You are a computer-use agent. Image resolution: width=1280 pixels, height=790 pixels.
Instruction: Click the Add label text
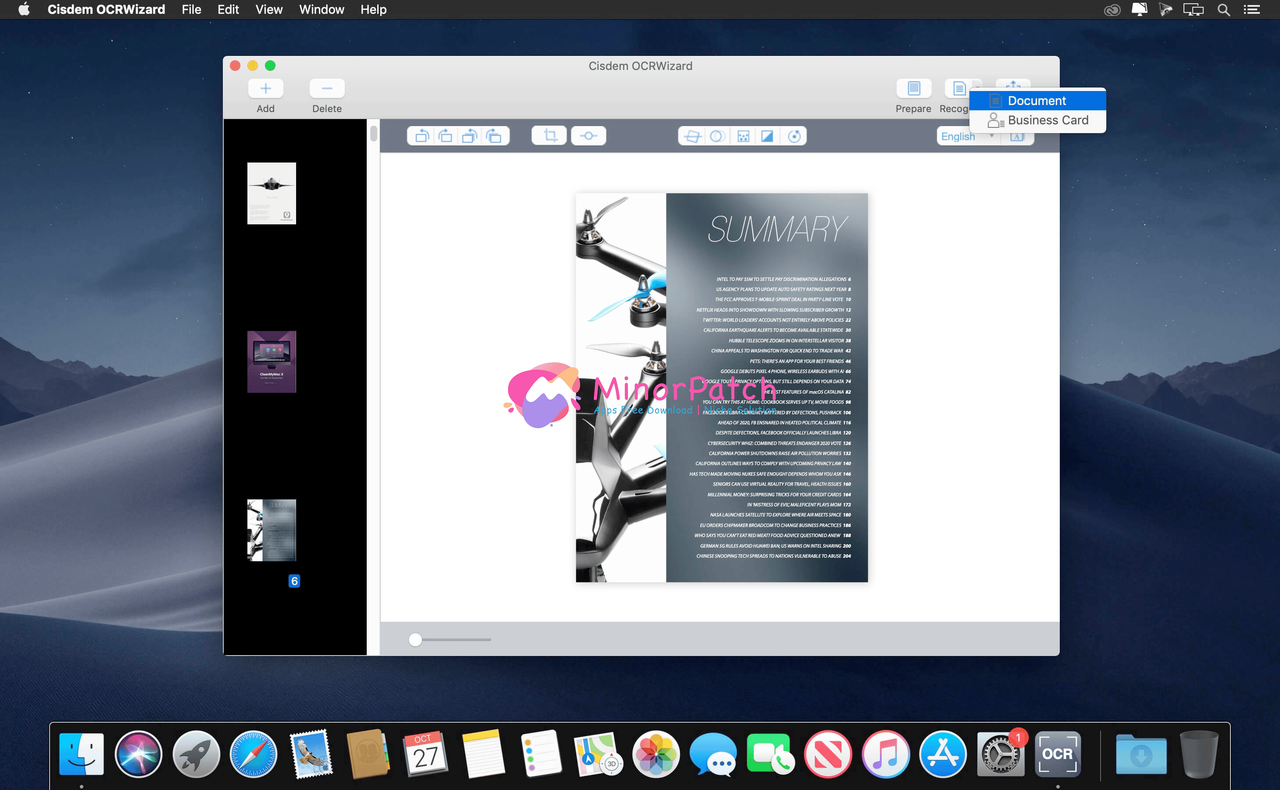coord(265,108)
